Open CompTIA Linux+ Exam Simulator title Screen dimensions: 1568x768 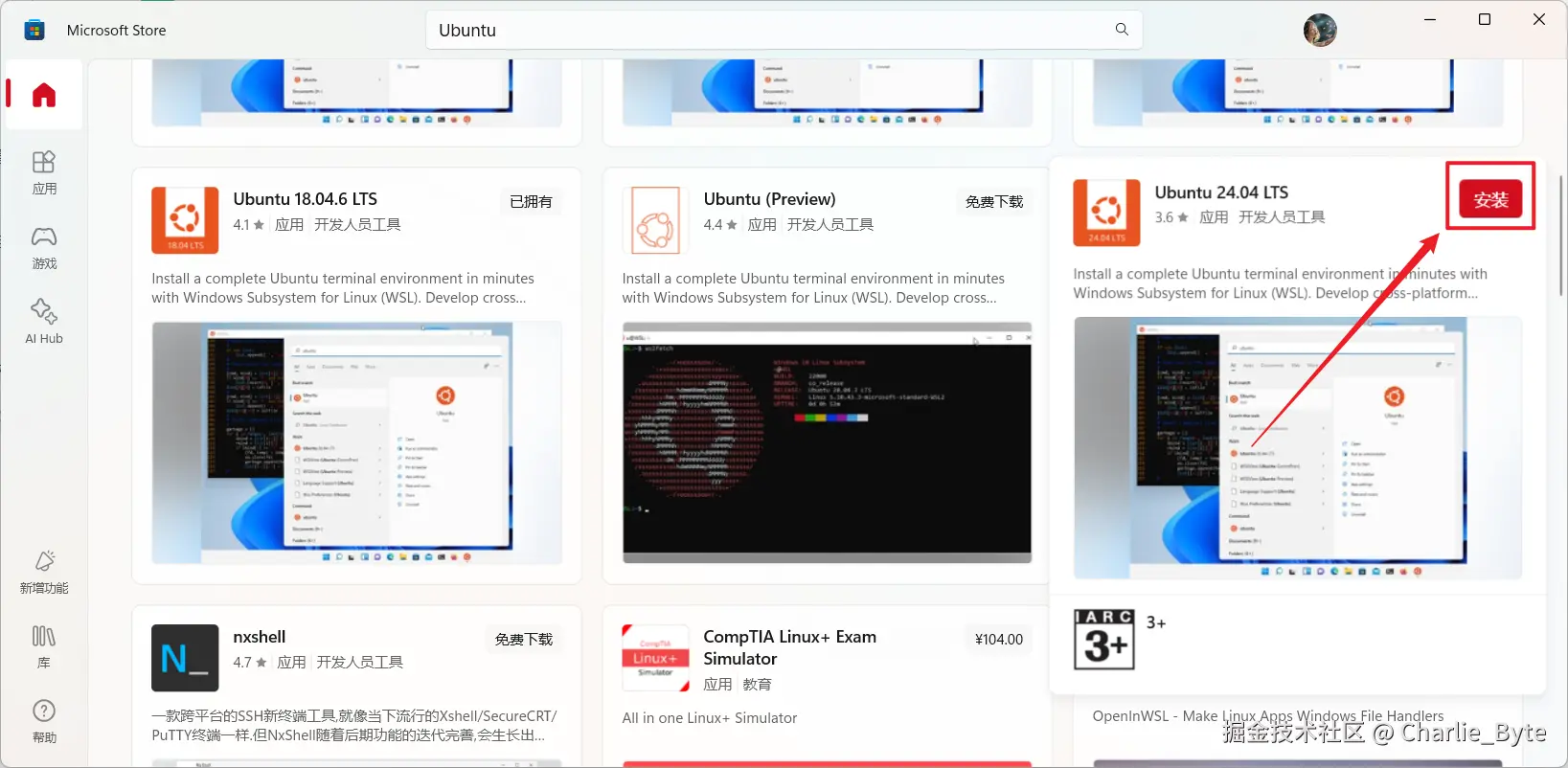(789, 648)
